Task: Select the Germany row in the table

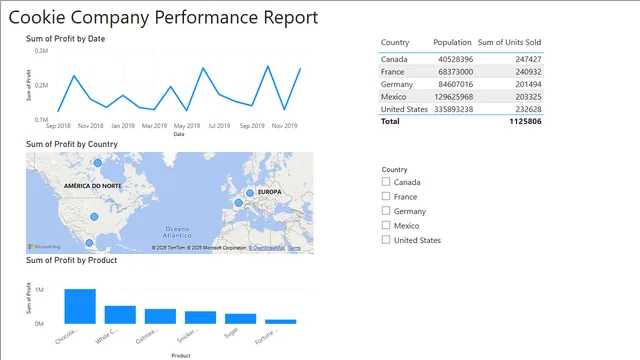Action: tap(461, 84)
